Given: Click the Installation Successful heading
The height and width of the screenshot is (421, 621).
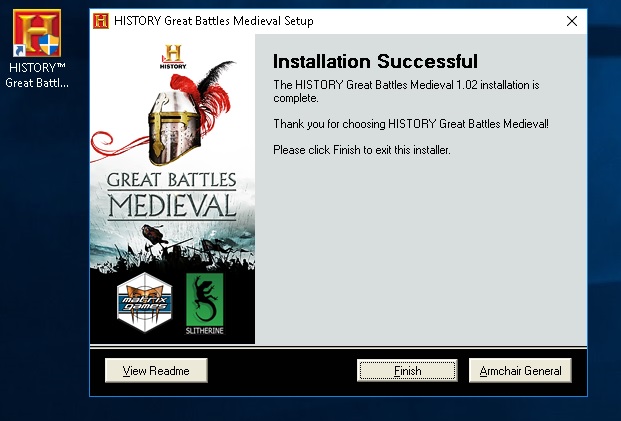Looking at the screenshot, I should click(x=375, y=61).
